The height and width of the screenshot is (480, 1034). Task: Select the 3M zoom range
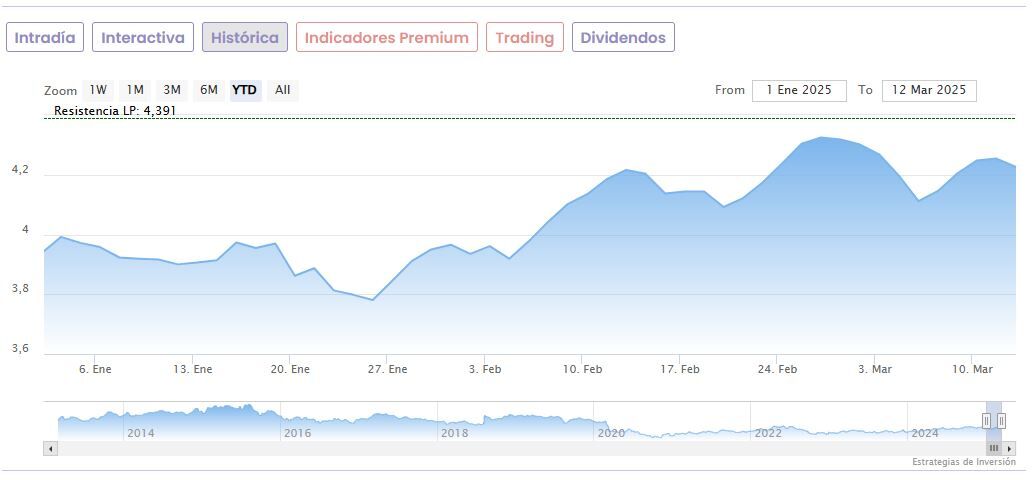coord(172,90)
